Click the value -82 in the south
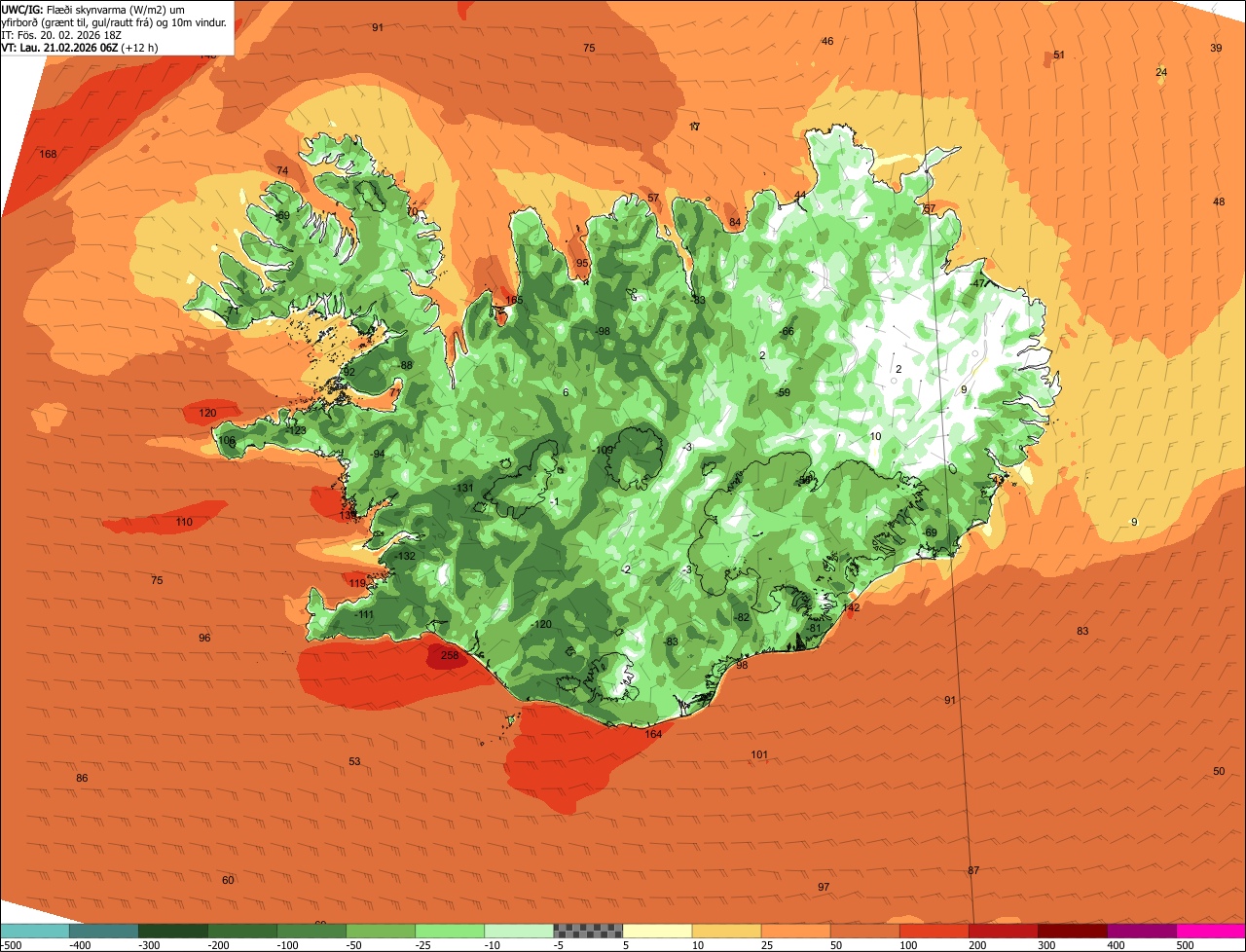 point(741,617)
